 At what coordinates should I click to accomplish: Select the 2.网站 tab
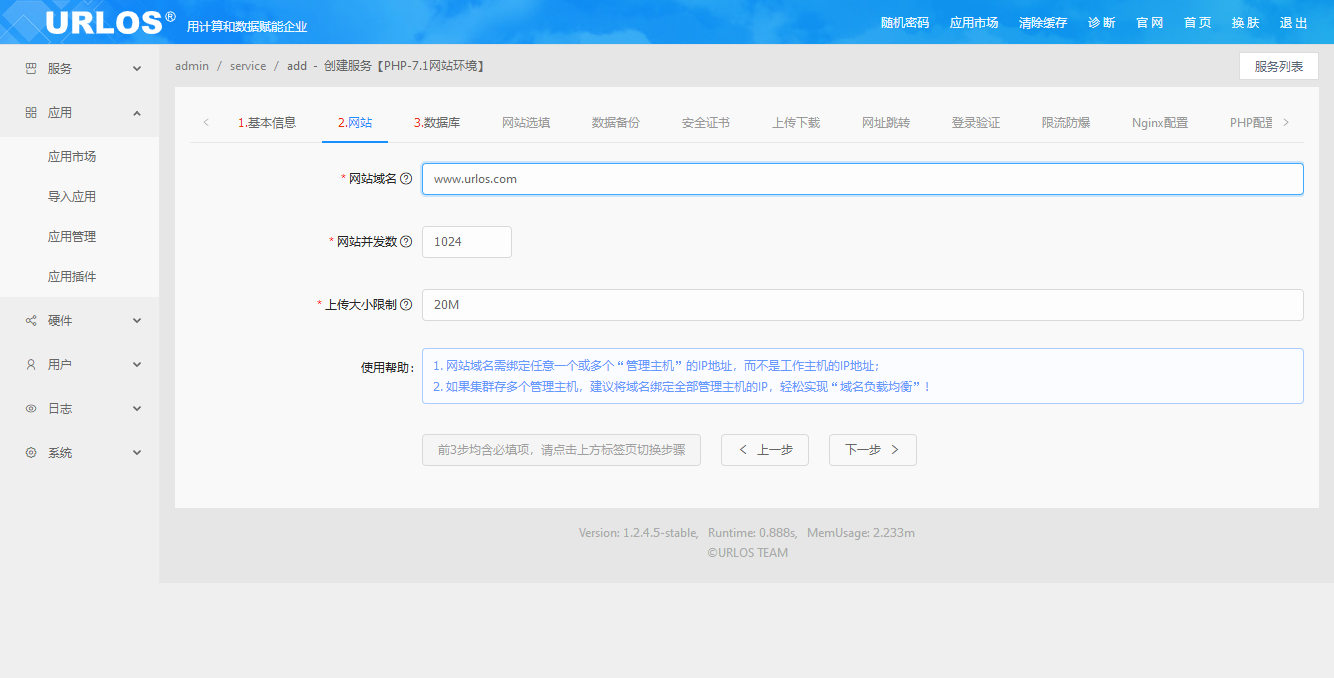[355, 123]
